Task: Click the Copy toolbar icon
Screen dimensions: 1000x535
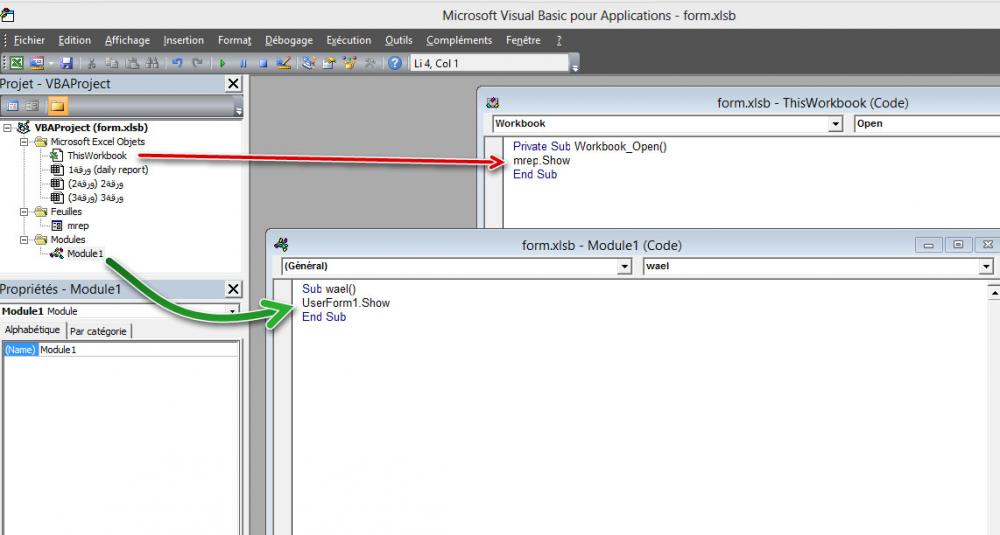Action: (112, 63)
